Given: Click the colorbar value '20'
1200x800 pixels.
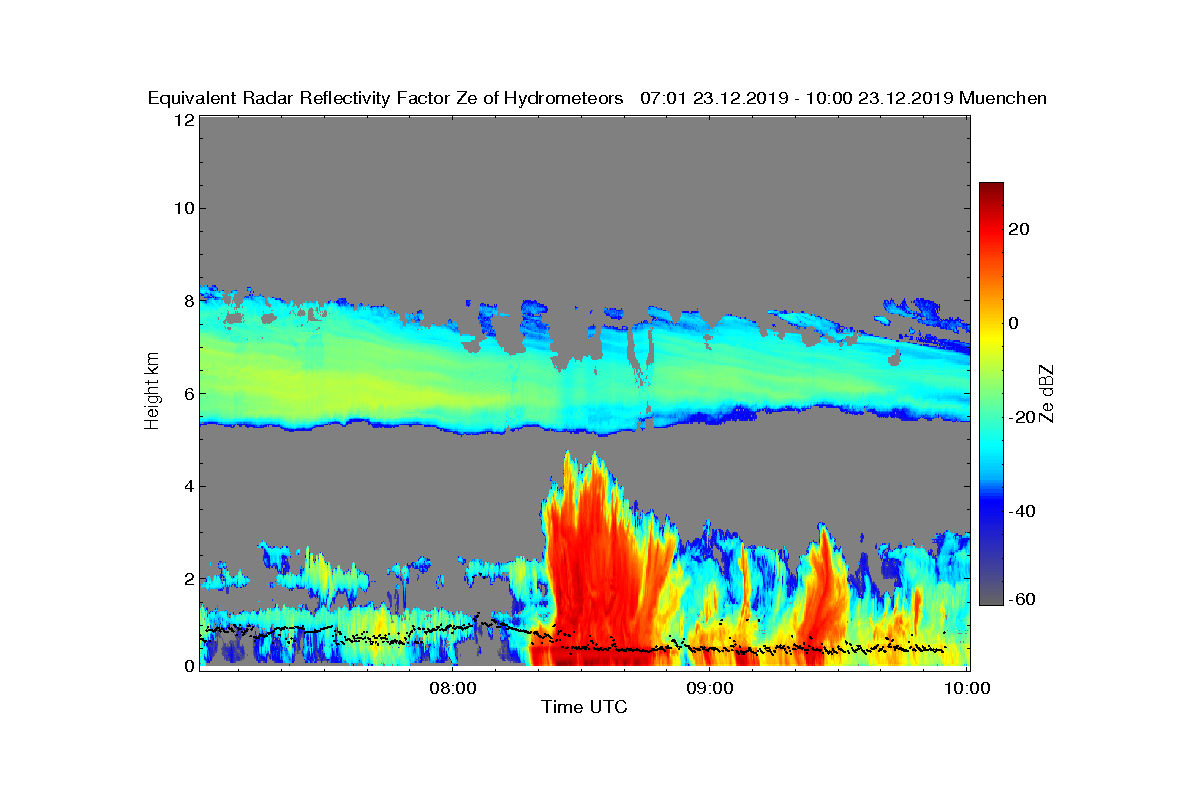Looking at the screenshot, I should point(1020,229).
